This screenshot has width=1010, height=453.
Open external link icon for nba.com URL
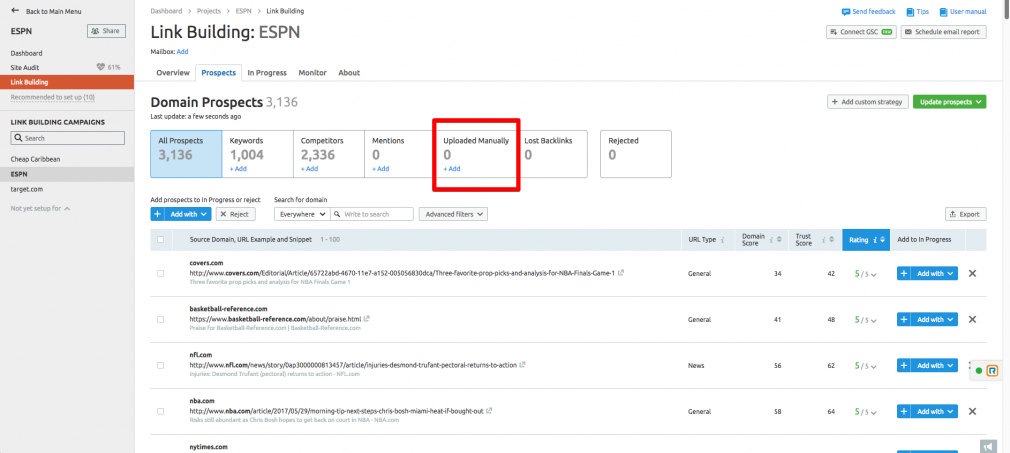(x=490, y=410)
